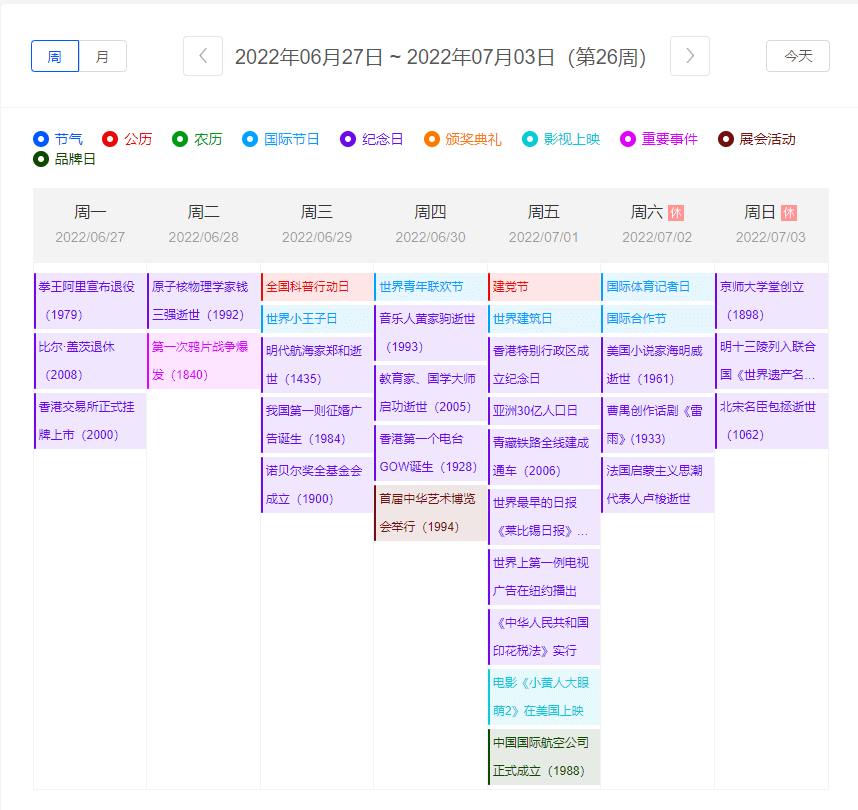Toggle the 重要事件 magenta filter circle
858x810 pixels.
point(628,139)
